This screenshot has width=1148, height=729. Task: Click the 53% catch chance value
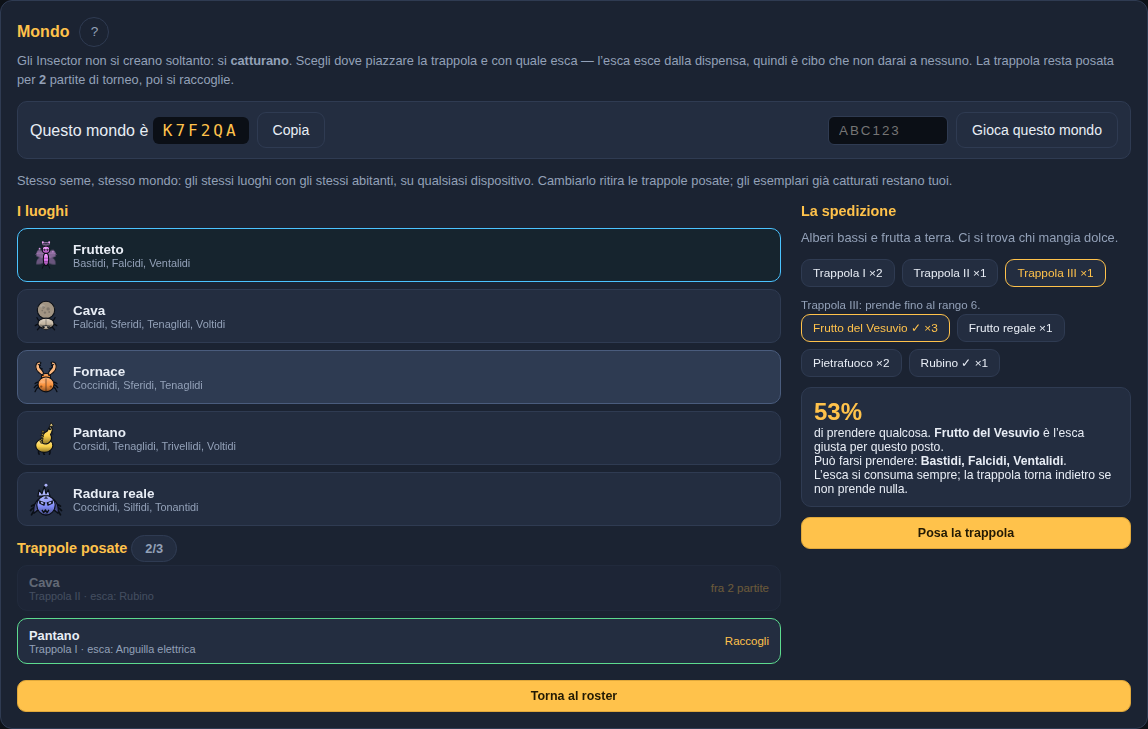pyautogui.click(x=838, y=411)
